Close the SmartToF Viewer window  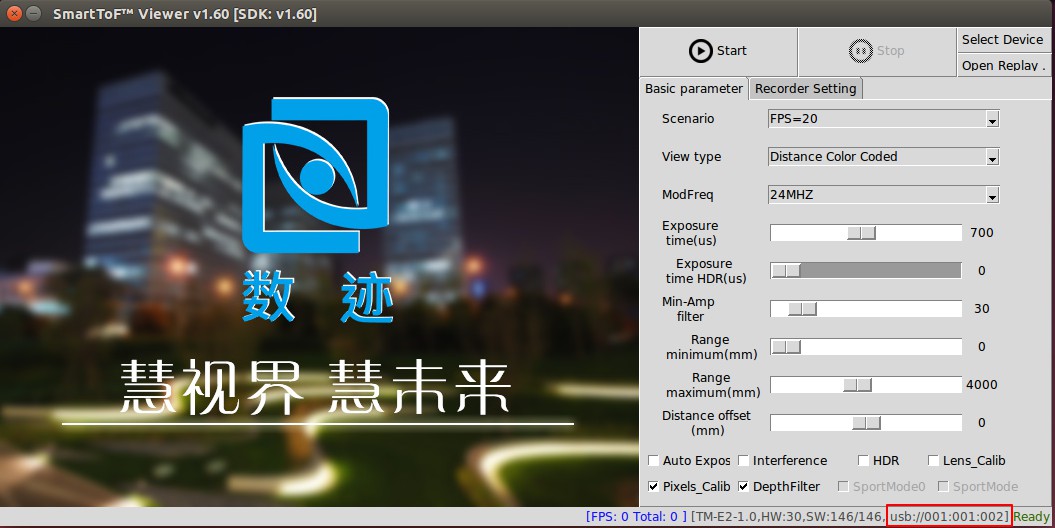click(x=13, y=13)
